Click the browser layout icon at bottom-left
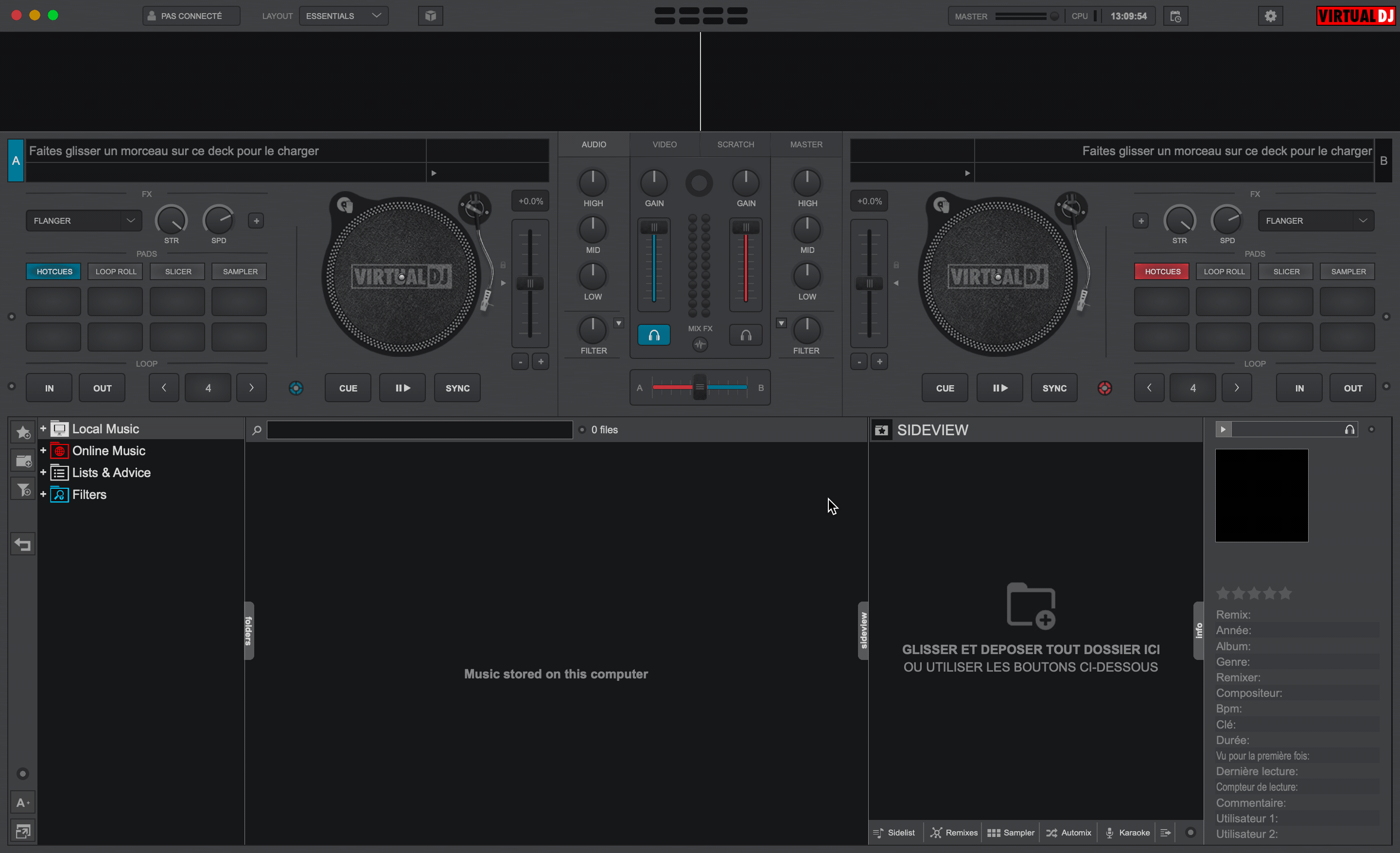 tap(23, 832)
